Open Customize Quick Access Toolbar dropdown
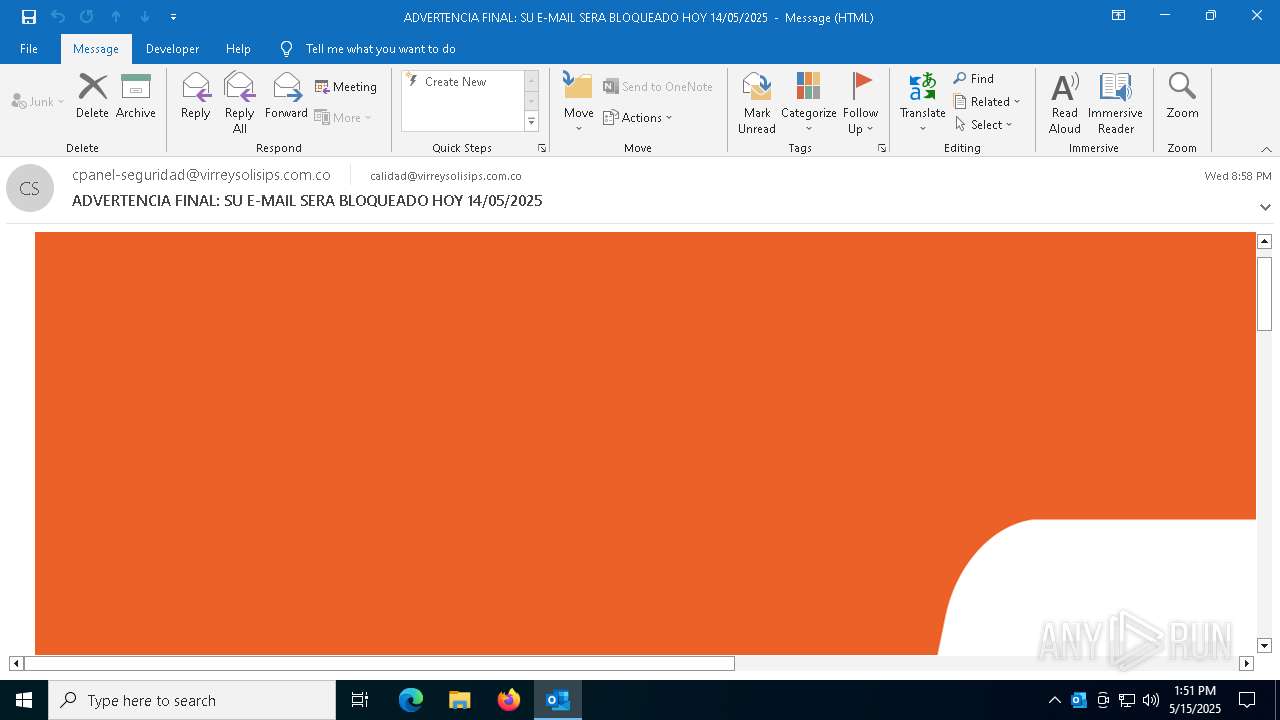Image resolution: width=1280 pixels, height=720 pixels. click(x=173, y=17)
